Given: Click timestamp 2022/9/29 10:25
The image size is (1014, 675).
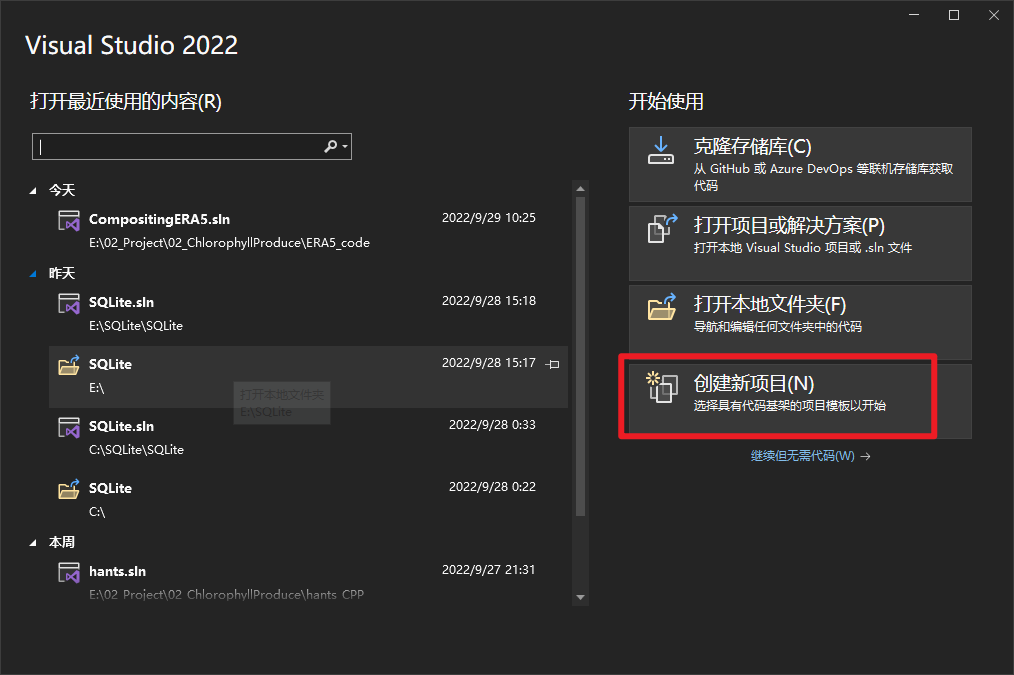Looking at the screenshot, I should (x=489, y=218).
